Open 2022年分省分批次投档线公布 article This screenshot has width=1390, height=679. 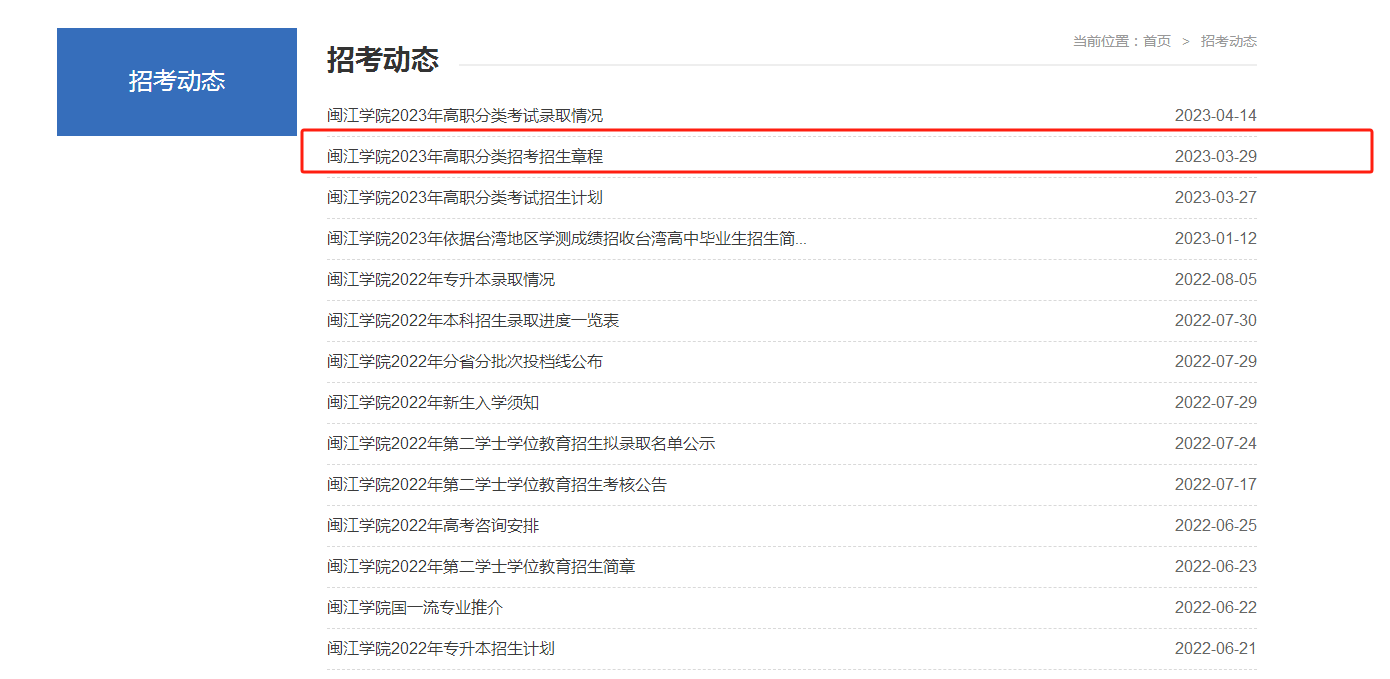pyautogui.click(x=465, y=362)
